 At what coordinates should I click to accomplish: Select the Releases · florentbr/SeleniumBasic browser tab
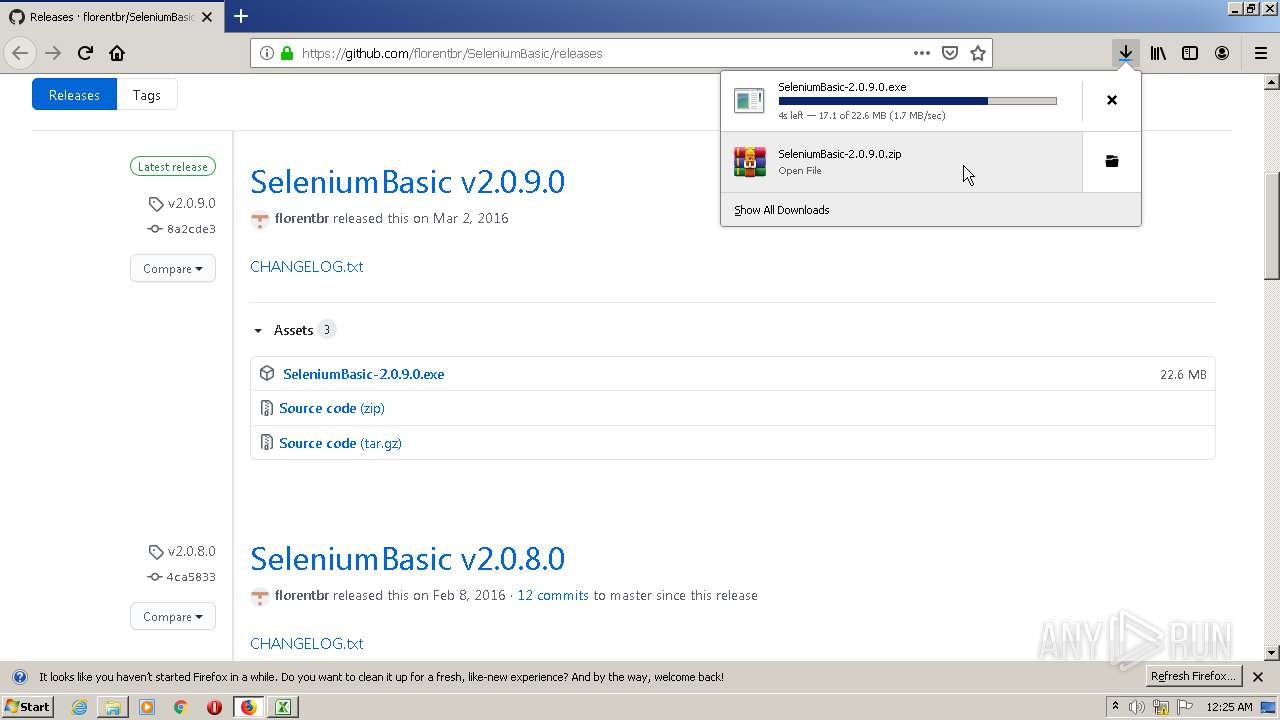pyautogui.click(x=110, y=17)
